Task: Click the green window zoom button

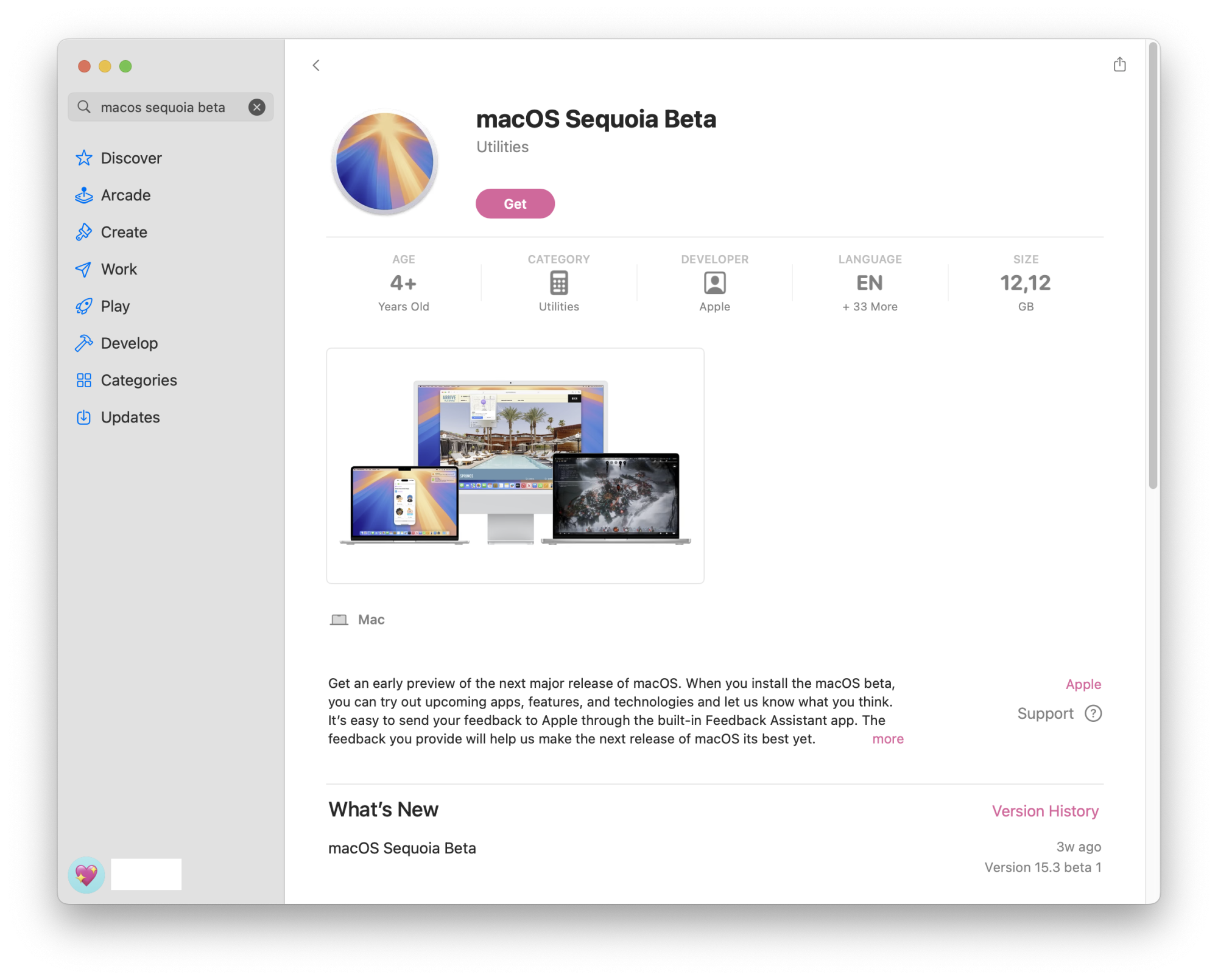Action: (125, 66)
